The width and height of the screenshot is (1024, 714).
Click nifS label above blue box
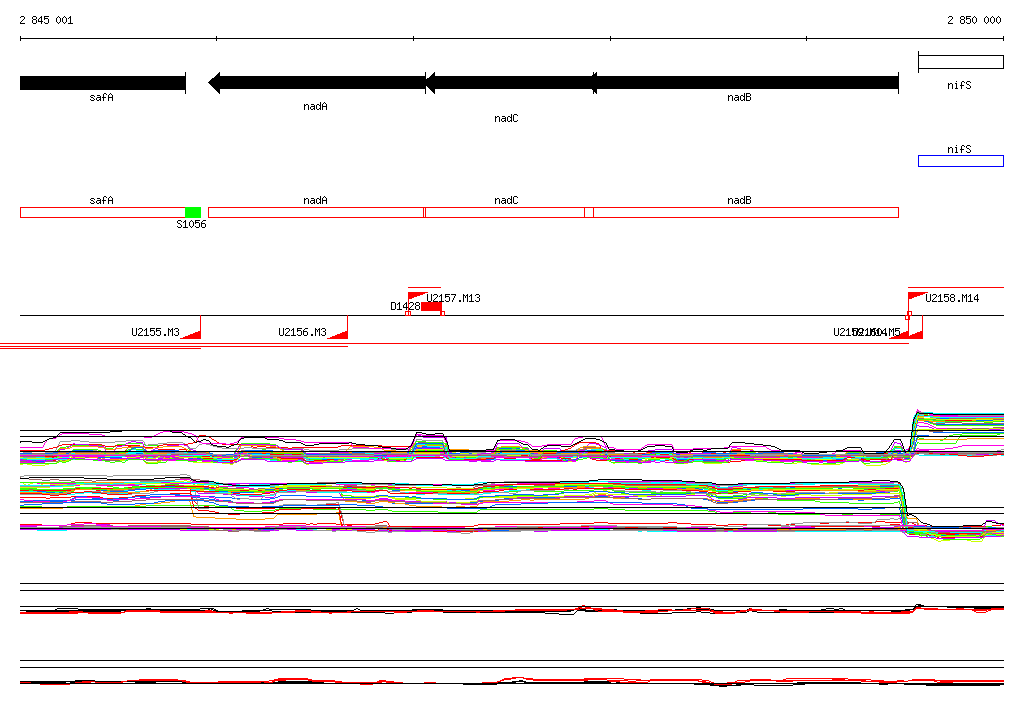tap(959, 150)
